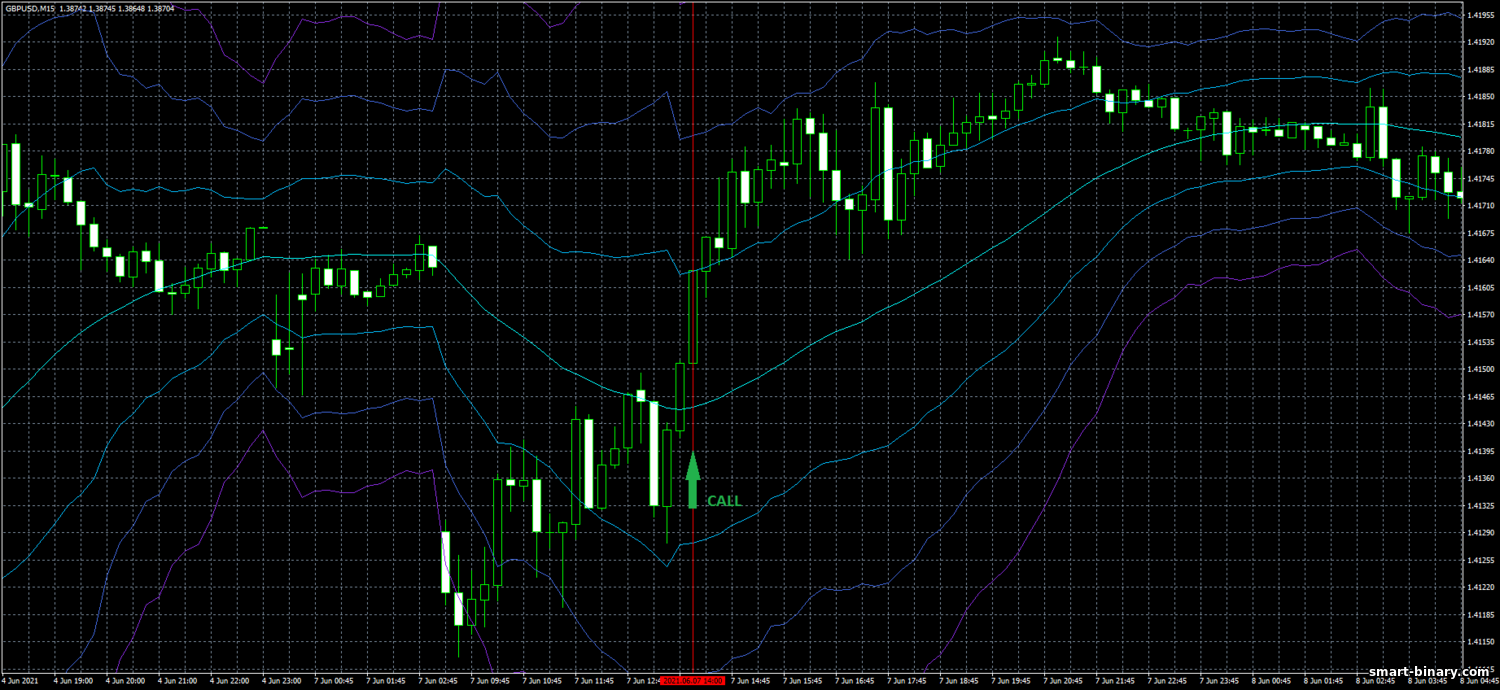Click the 7 Jun 02:45 time label
Viewport: 1500px width, 690px height.
(x=437, y=680)
